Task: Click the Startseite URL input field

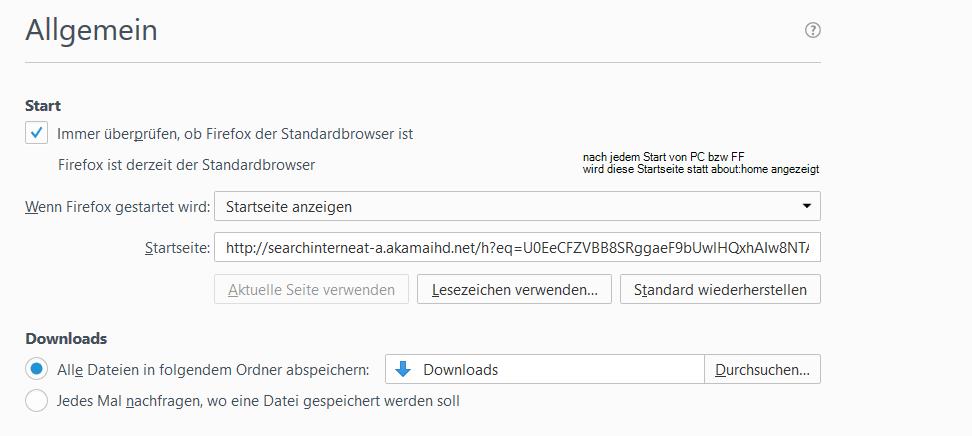Action: coord(516,247)
